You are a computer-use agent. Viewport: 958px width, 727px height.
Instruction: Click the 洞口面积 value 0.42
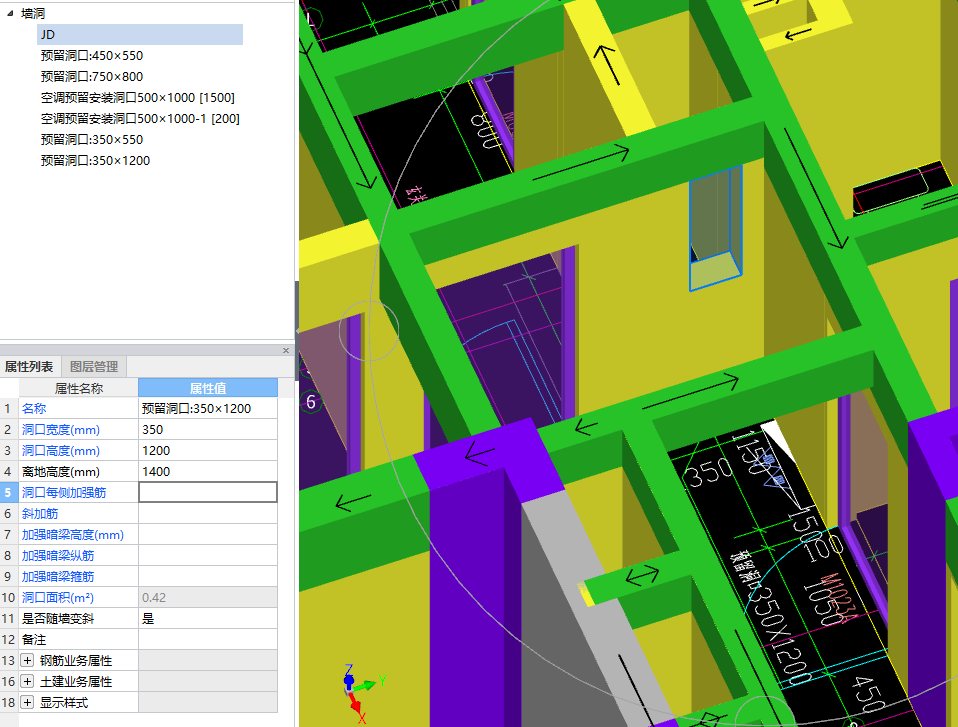coord(208,597)
